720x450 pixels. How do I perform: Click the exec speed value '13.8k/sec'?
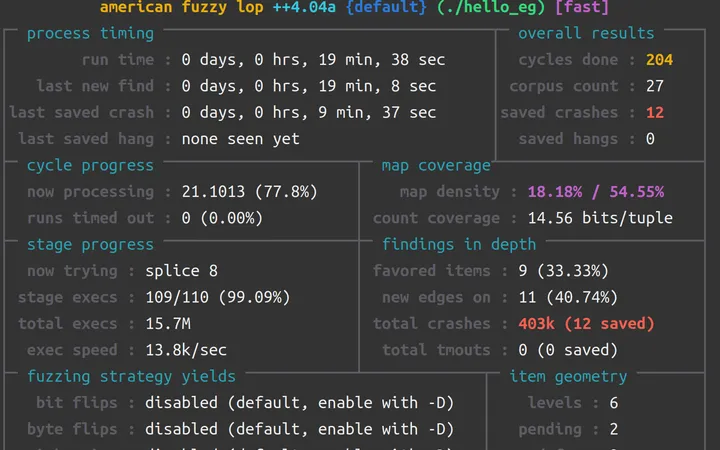(186, 350)
